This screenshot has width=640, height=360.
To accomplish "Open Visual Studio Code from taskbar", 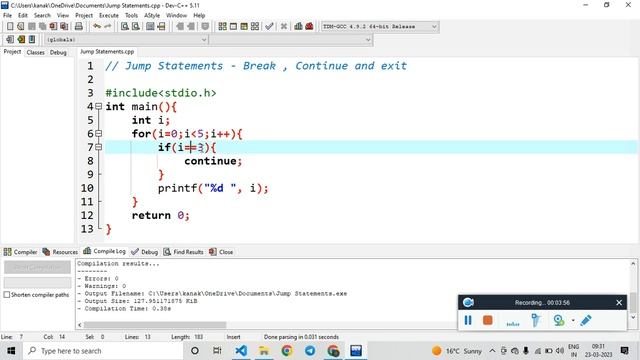I will point(241,351).
